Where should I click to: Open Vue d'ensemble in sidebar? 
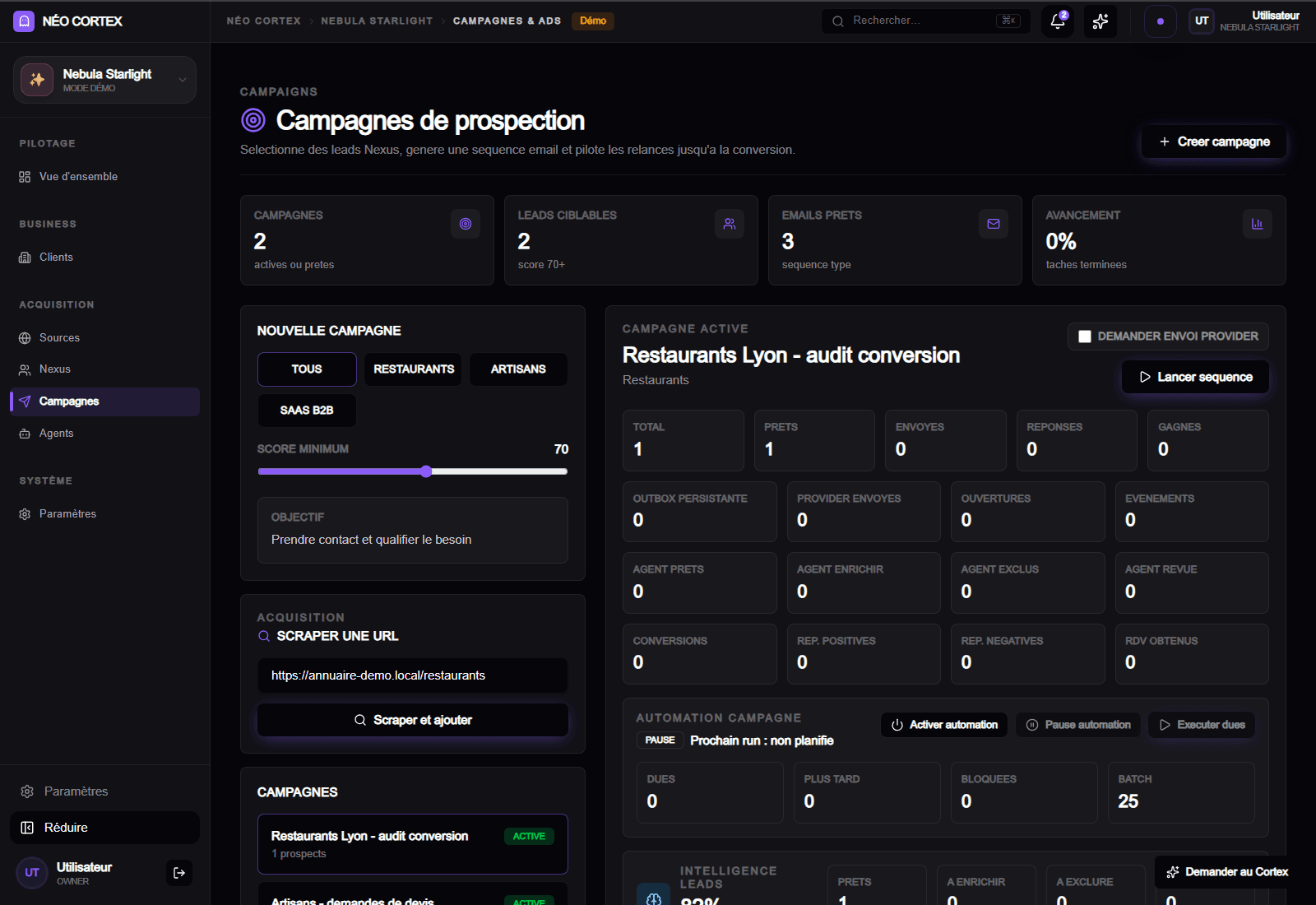104,177
